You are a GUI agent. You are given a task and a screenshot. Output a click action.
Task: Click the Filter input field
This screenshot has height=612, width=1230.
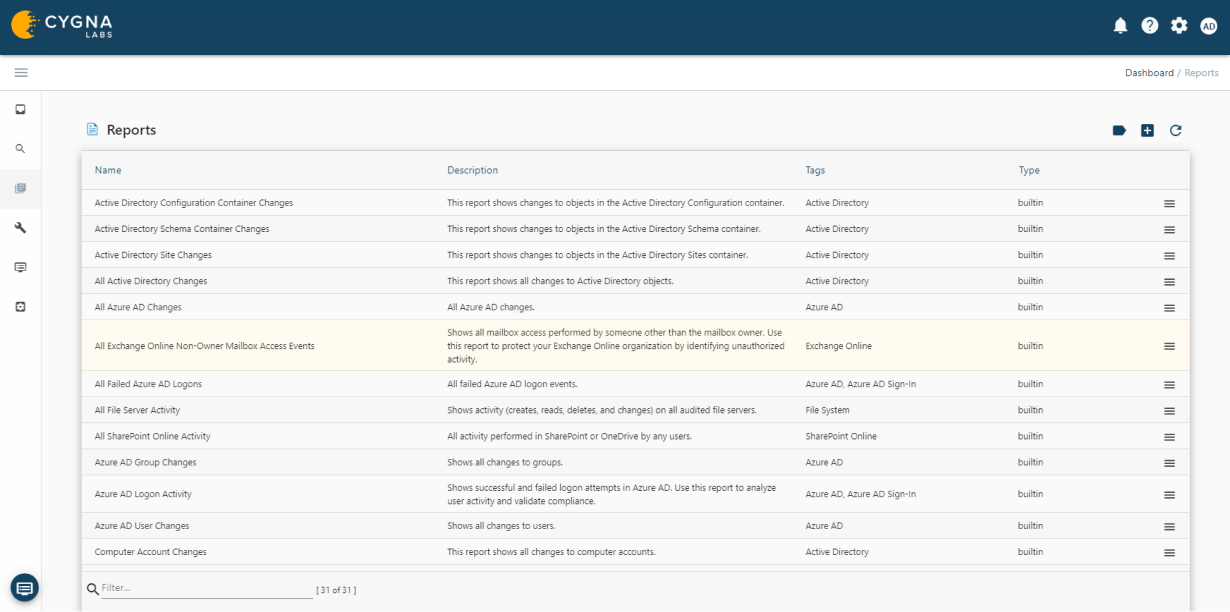point(206,589)
